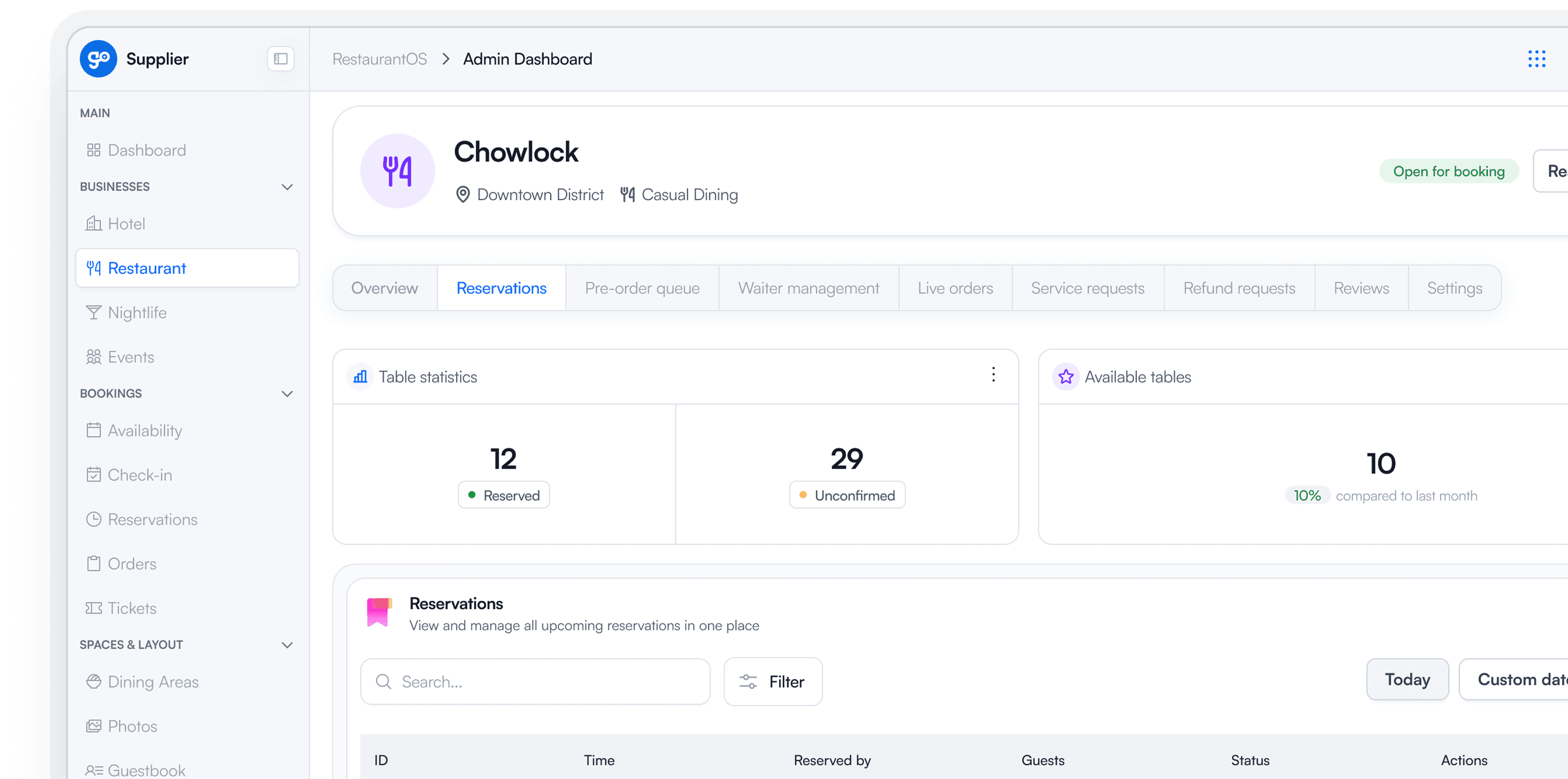Click the Availability calendar icon
The width and height of the screenshot is (1568, 779).
click(94, 430)
